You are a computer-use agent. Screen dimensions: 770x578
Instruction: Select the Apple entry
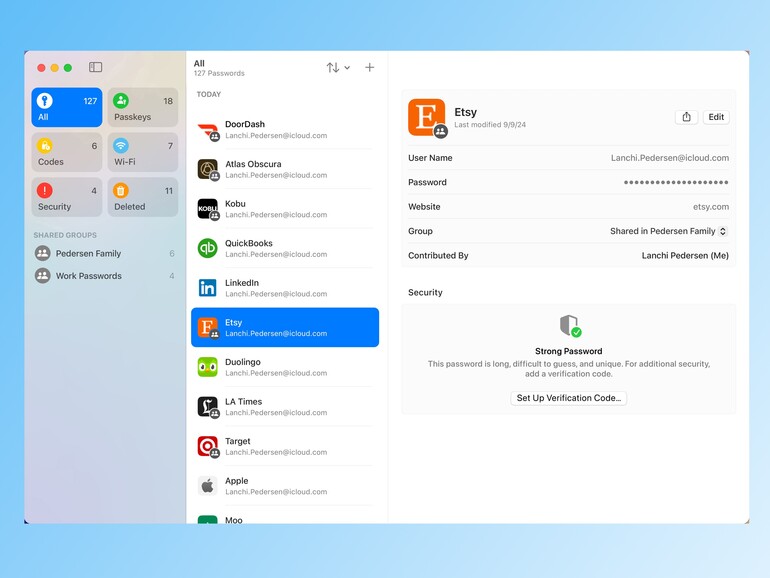click(x=285, y=486)
